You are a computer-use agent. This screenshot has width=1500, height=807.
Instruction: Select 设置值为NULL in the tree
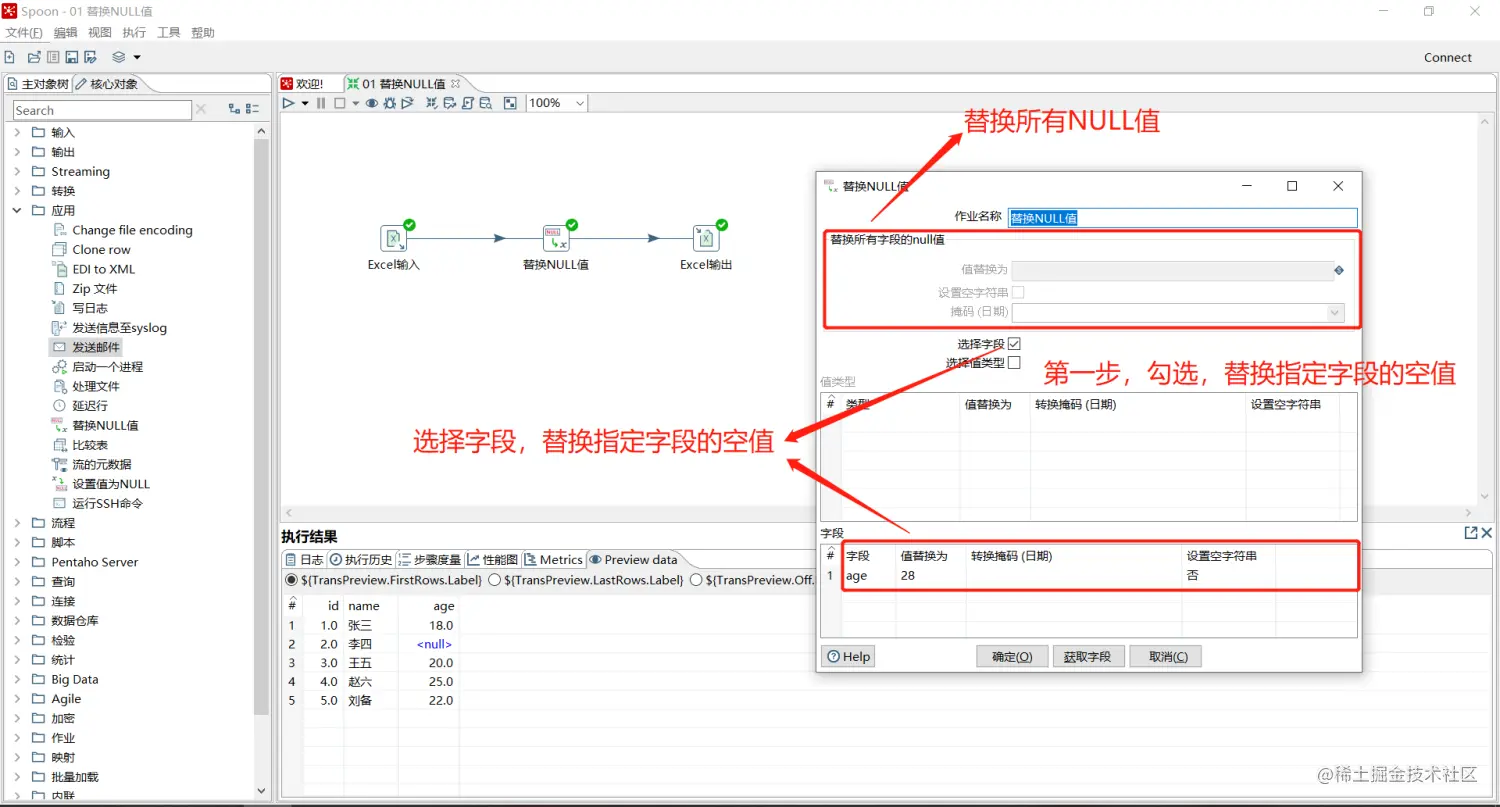pos(110,483)
